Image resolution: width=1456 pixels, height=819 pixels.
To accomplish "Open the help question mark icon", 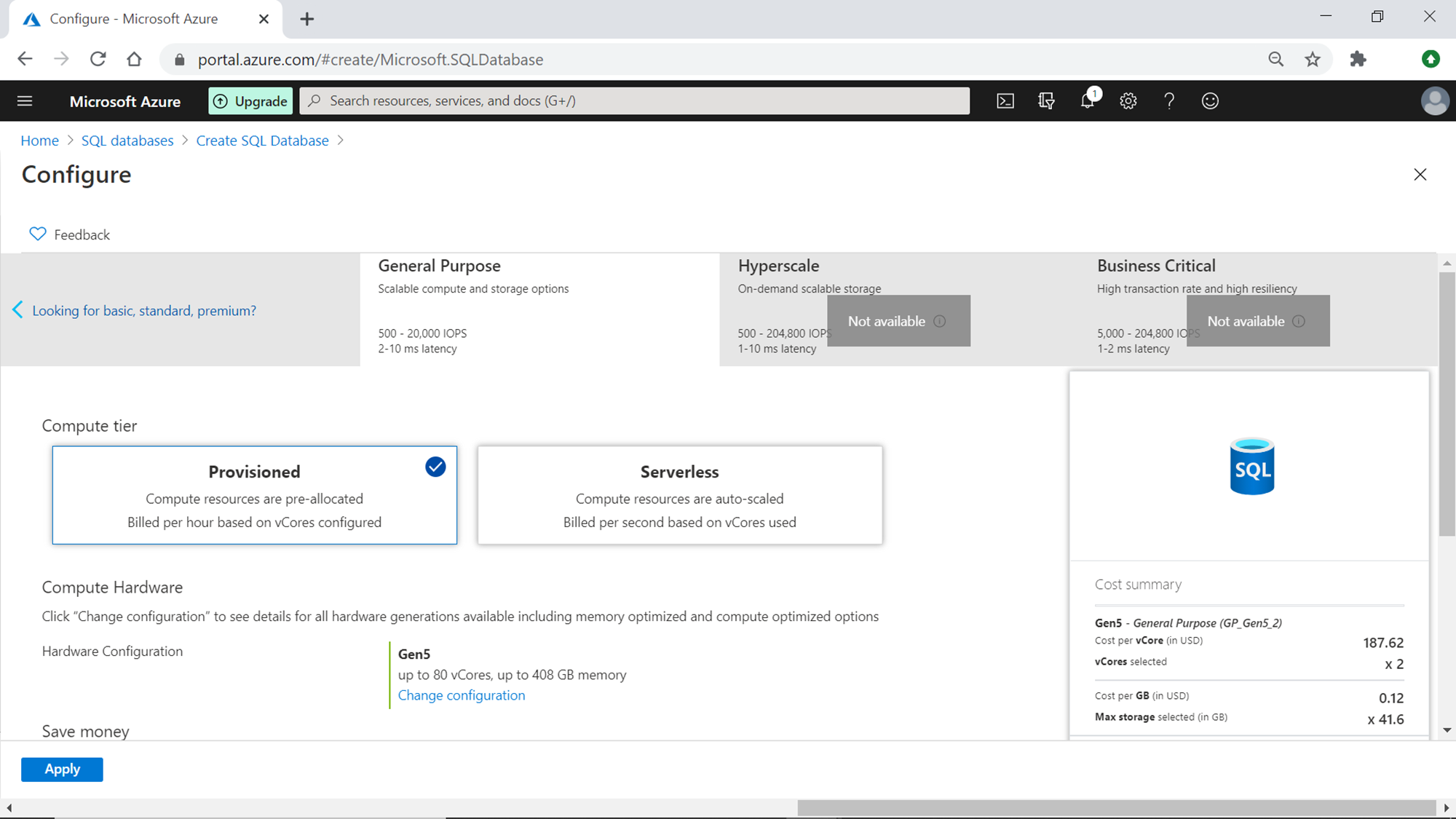I will pos(1168,101).
